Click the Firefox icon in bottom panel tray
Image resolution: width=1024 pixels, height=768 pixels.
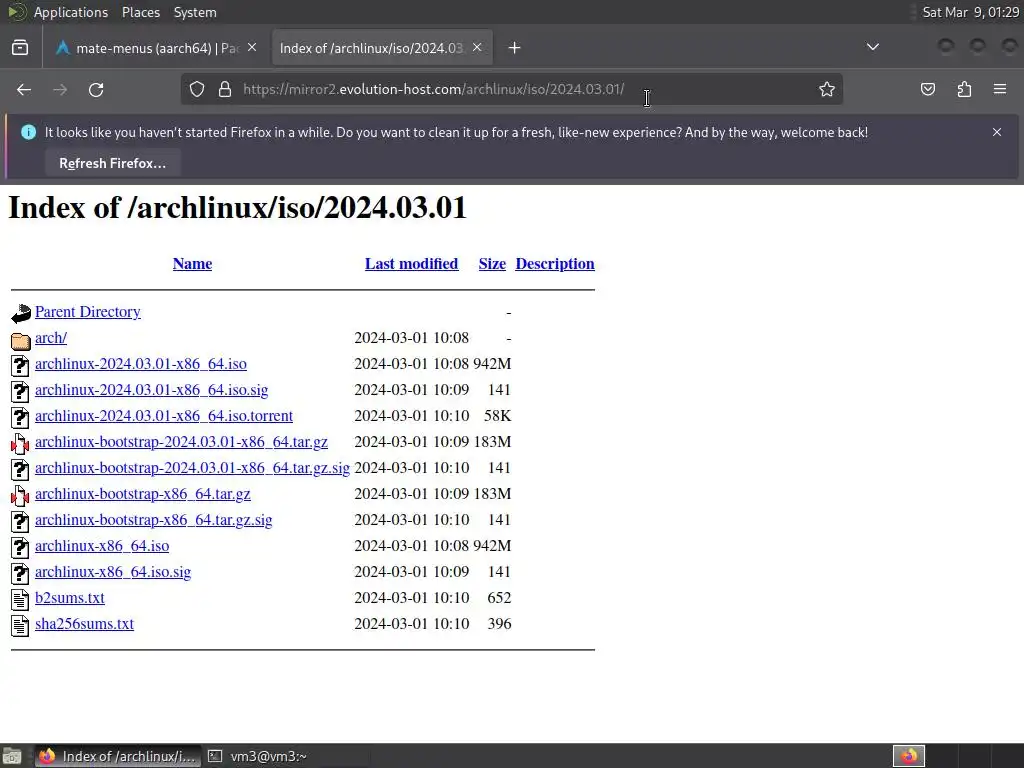[x=909, y=756]
